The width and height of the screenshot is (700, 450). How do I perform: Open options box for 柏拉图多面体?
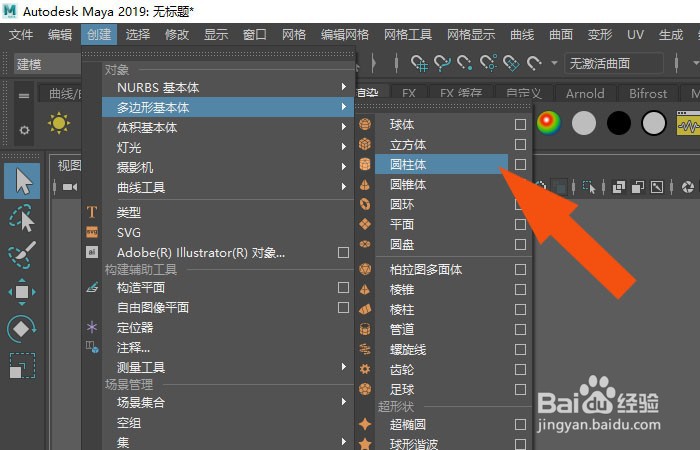pos(520,270)
